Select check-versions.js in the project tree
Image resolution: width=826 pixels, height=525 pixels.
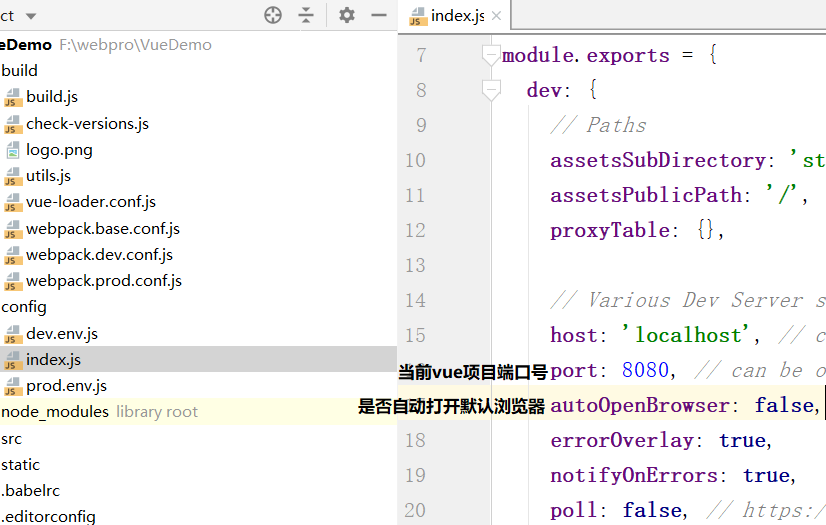(87, 123)
